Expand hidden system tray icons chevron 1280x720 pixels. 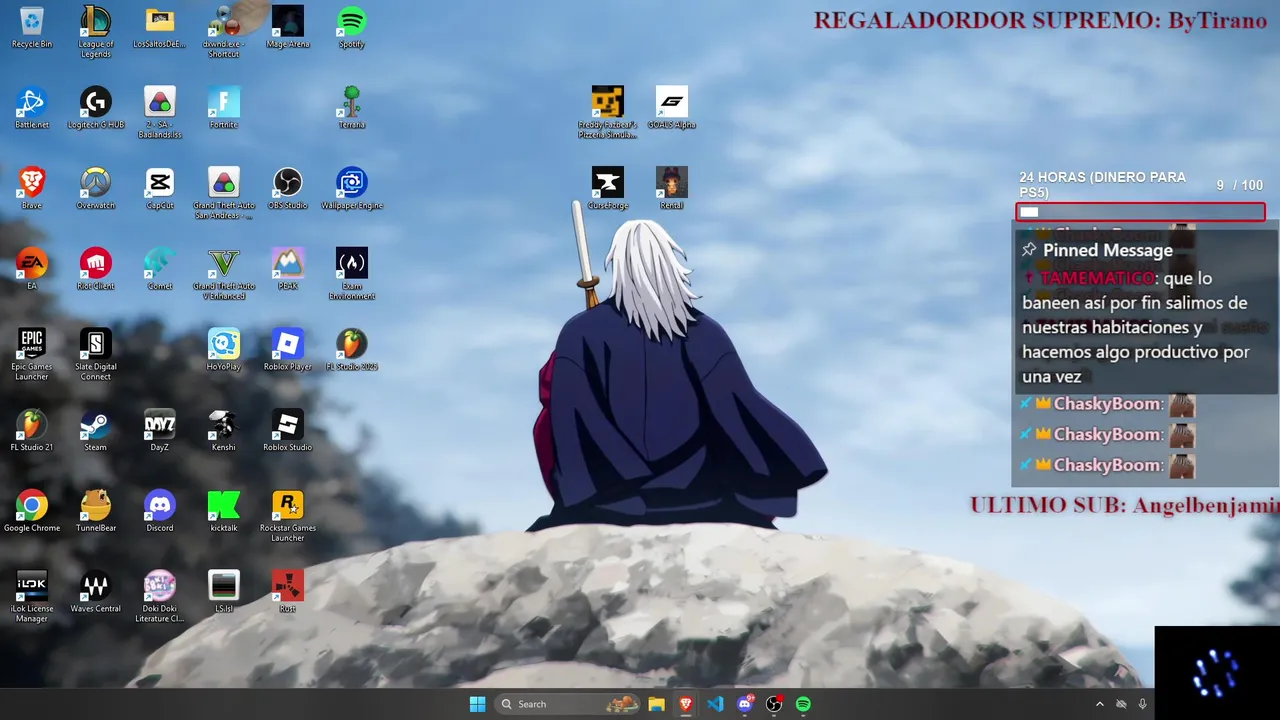click(1100, 704)
